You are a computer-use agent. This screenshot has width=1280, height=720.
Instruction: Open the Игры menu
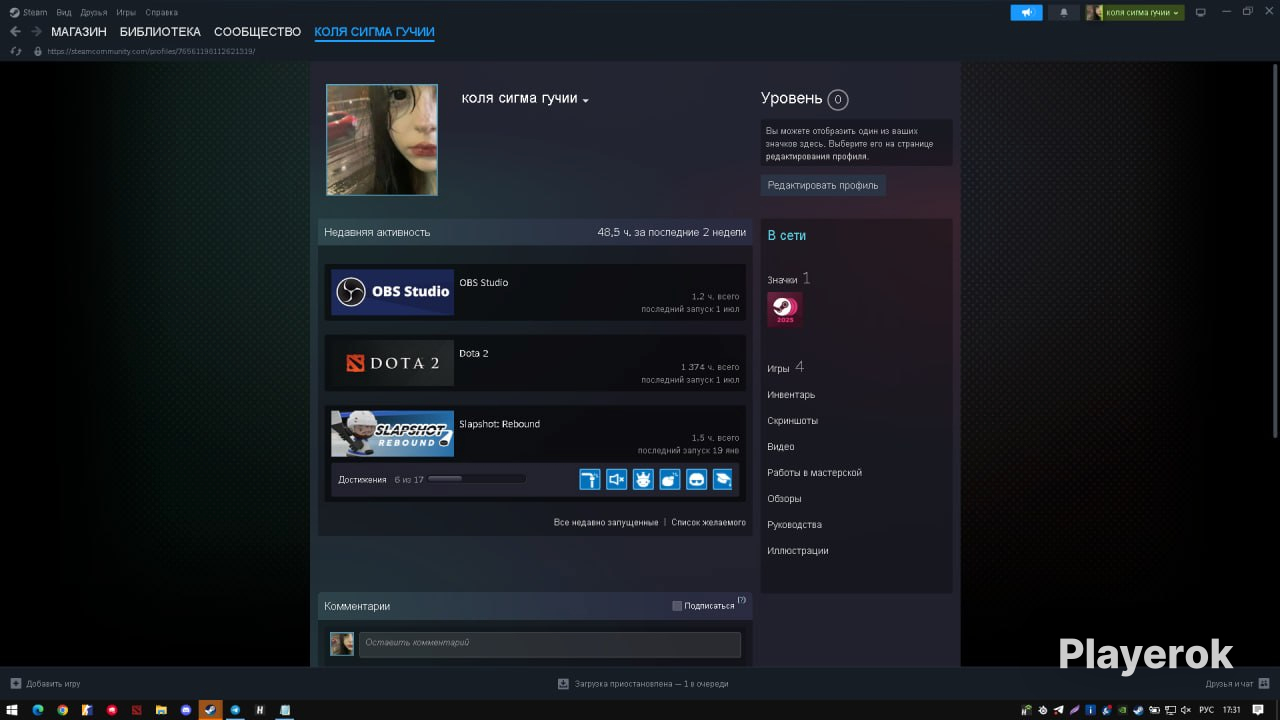coord(126,12)
